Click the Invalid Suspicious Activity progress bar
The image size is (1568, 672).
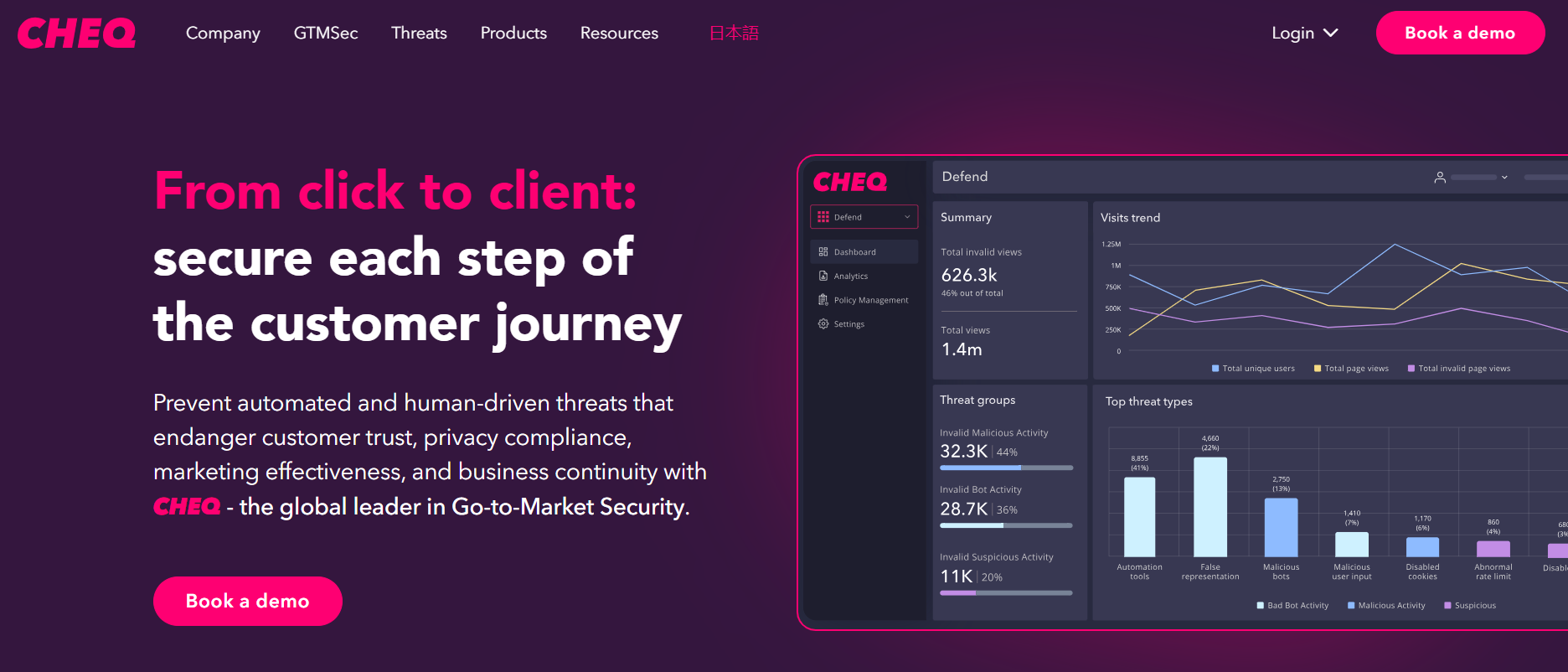pos(1007,592)
